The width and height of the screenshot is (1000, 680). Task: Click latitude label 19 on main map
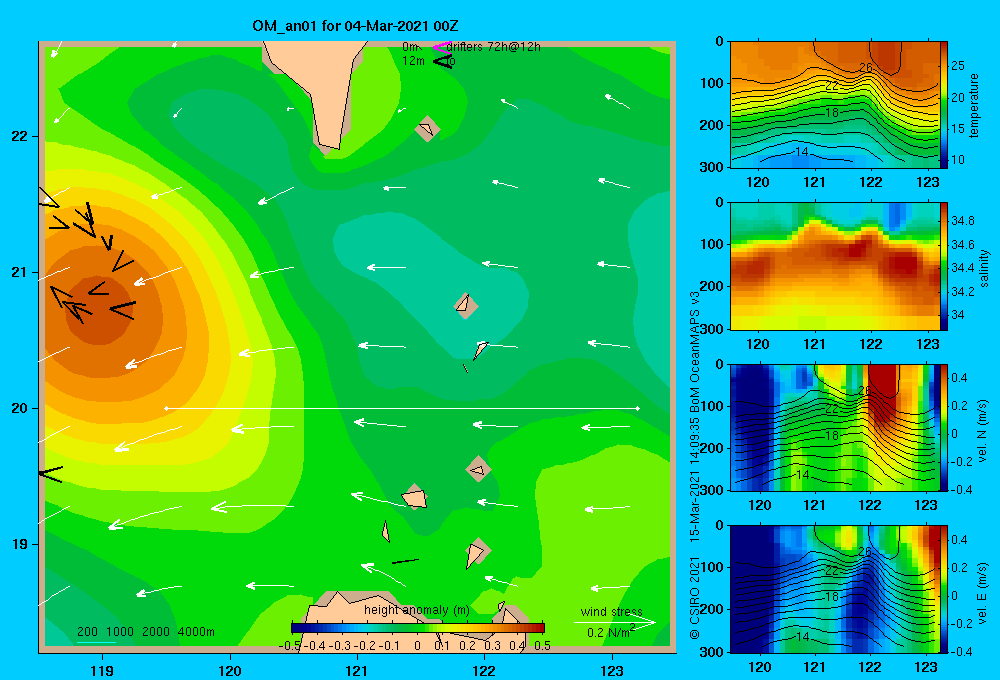pos(20,544)
